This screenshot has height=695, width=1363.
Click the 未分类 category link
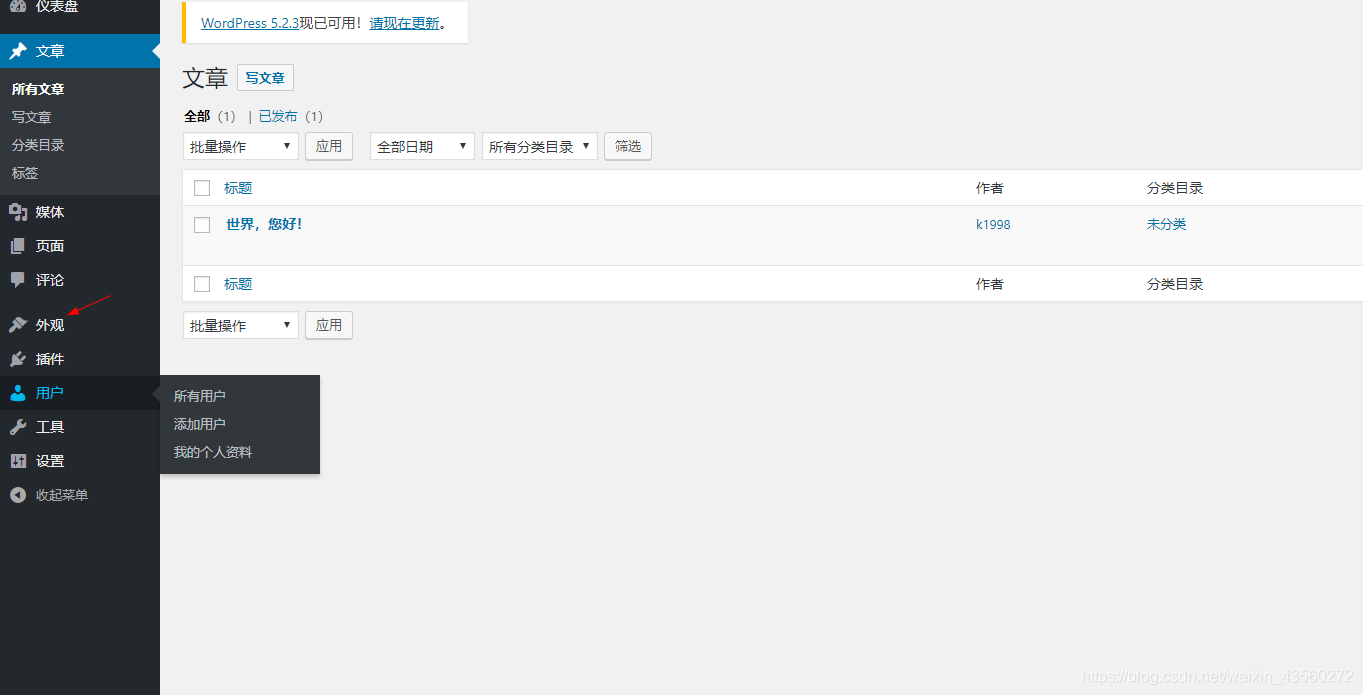[1166, 224]
